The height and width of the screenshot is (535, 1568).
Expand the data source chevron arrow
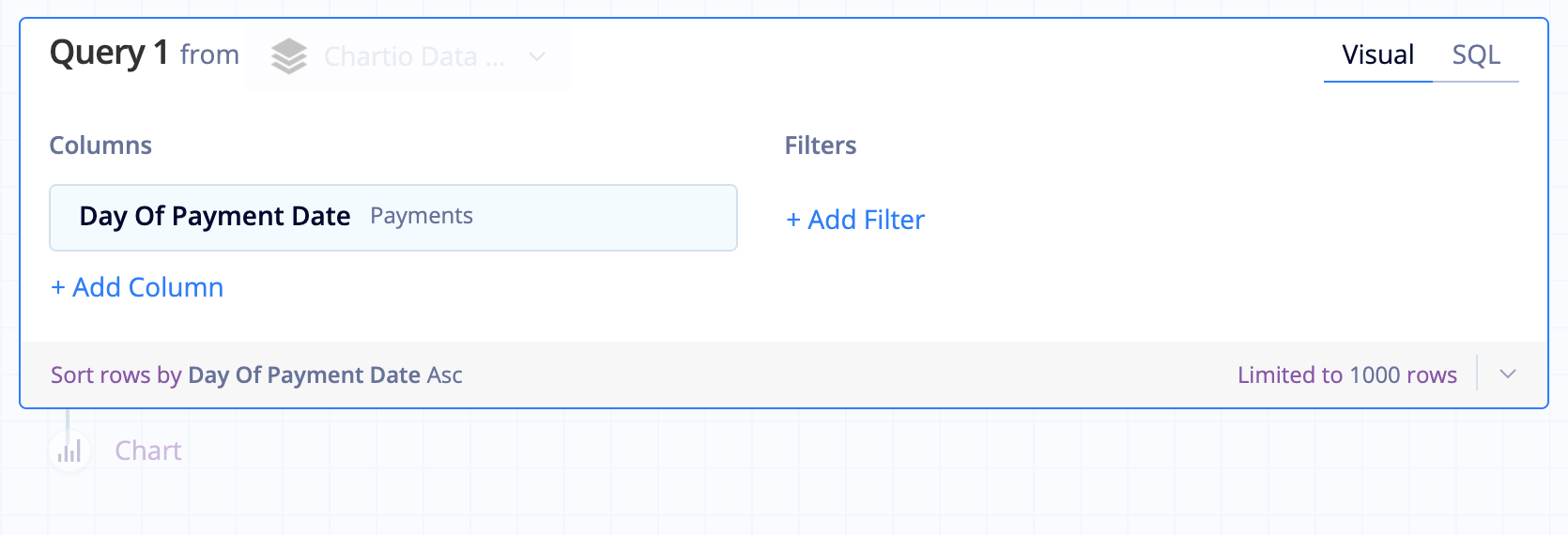[537, 56]
